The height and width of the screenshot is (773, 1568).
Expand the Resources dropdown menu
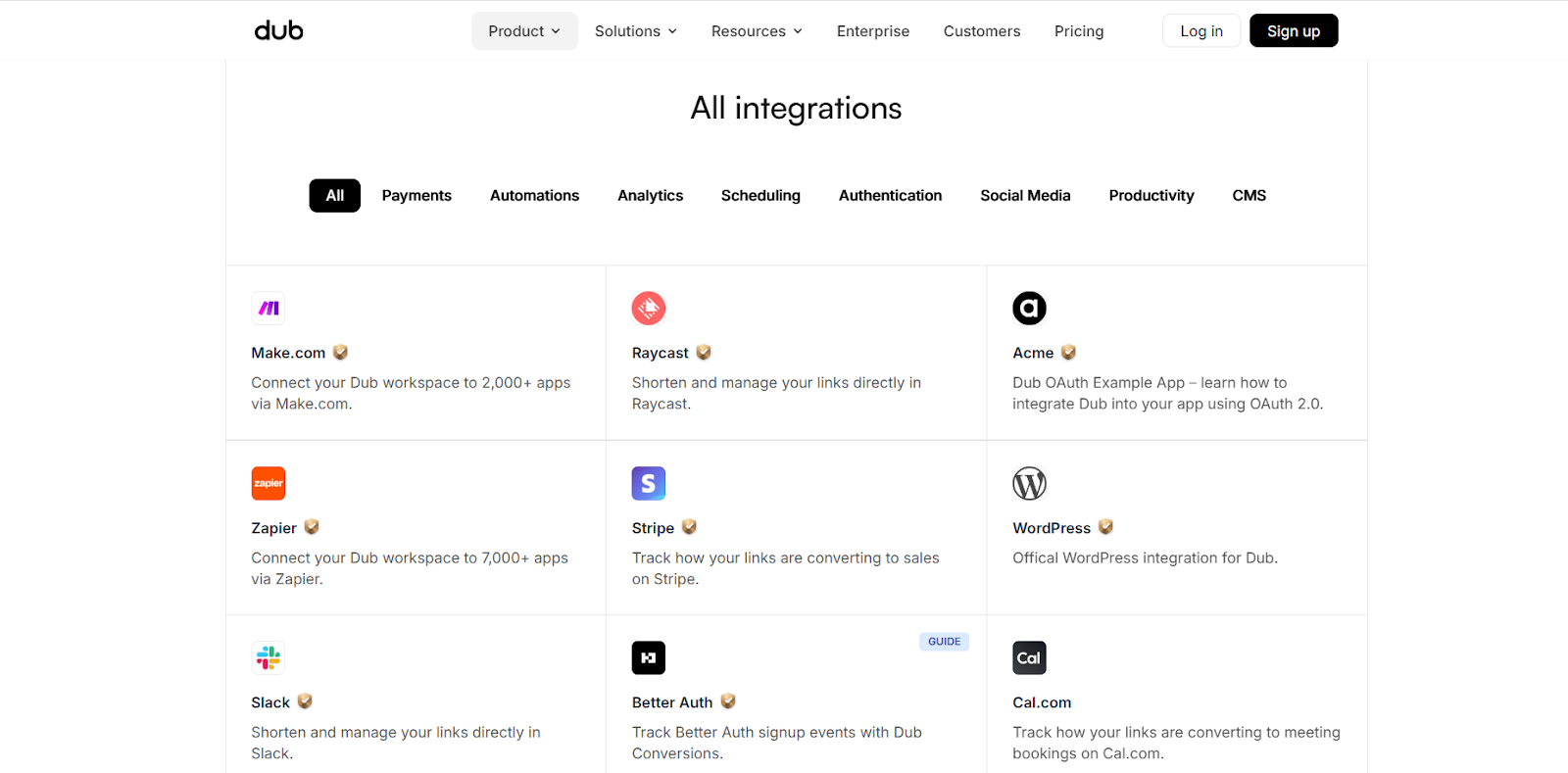tap(757, 31)
